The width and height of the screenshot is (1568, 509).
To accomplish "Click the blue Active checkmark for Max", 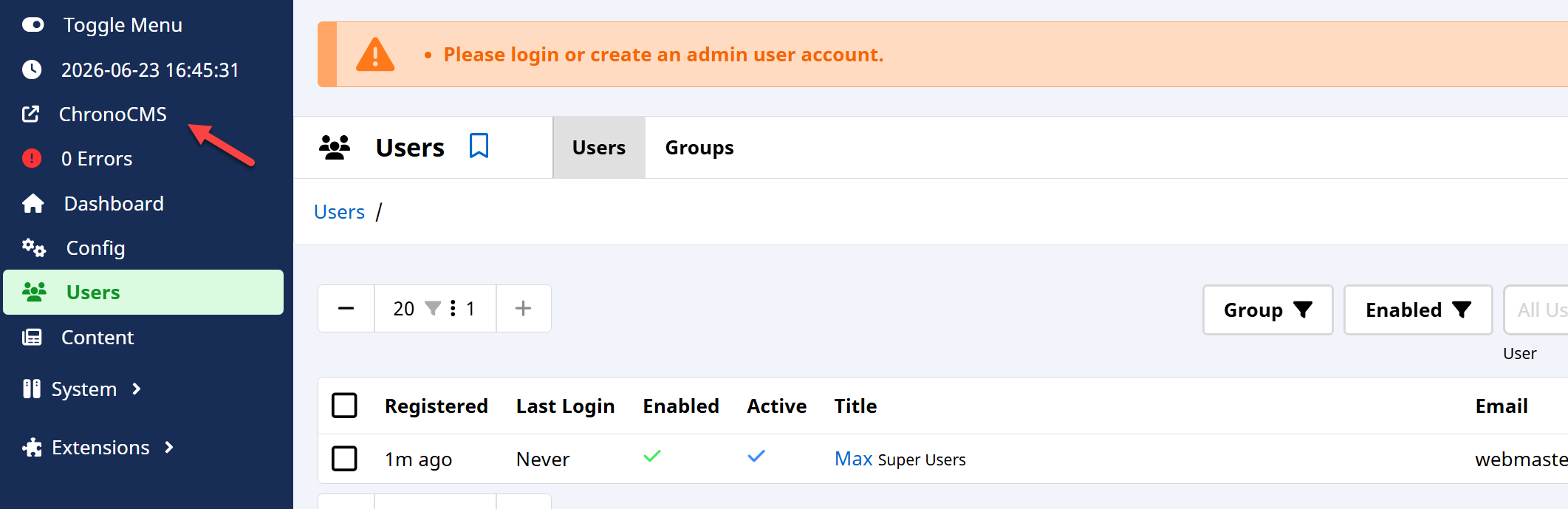I will point(756,456).
